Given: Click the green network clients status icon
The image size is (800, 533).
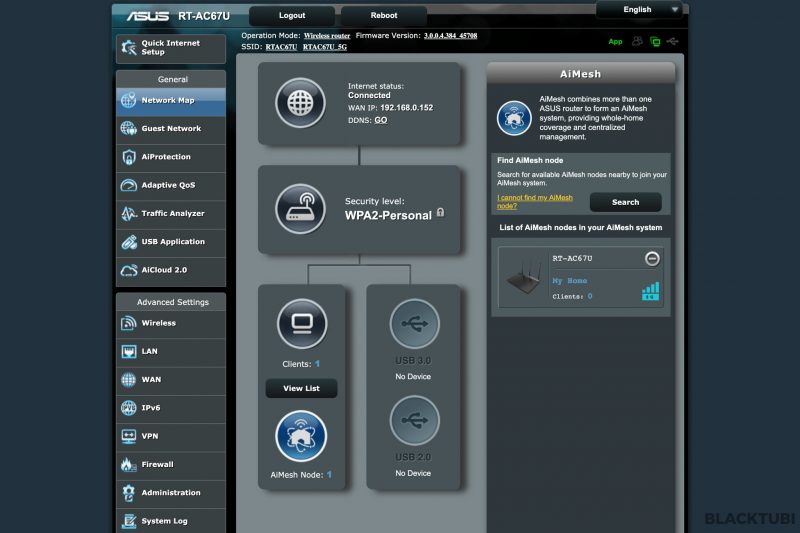Looking at the screenshot, I should pyautogui.click(x=655, y=42).
